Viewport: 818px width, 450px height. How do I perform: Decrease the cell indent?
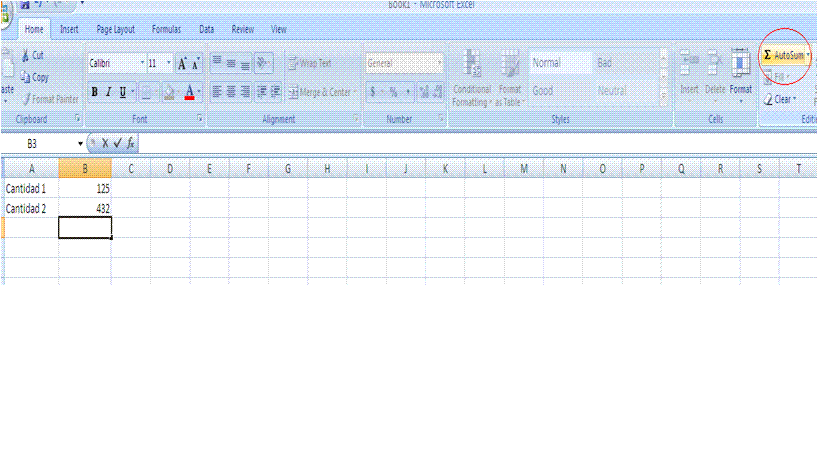click(262, 92)
